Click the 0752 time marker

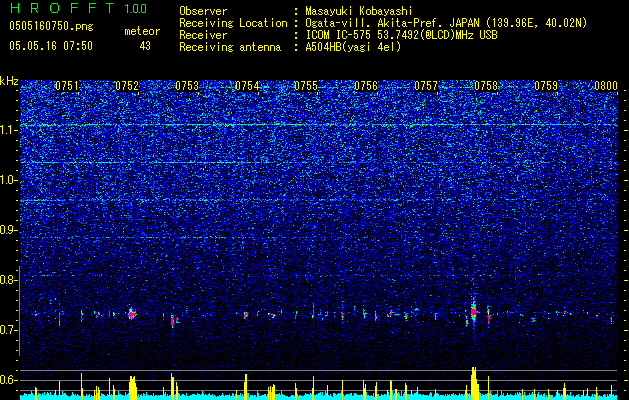coord(127,86)
